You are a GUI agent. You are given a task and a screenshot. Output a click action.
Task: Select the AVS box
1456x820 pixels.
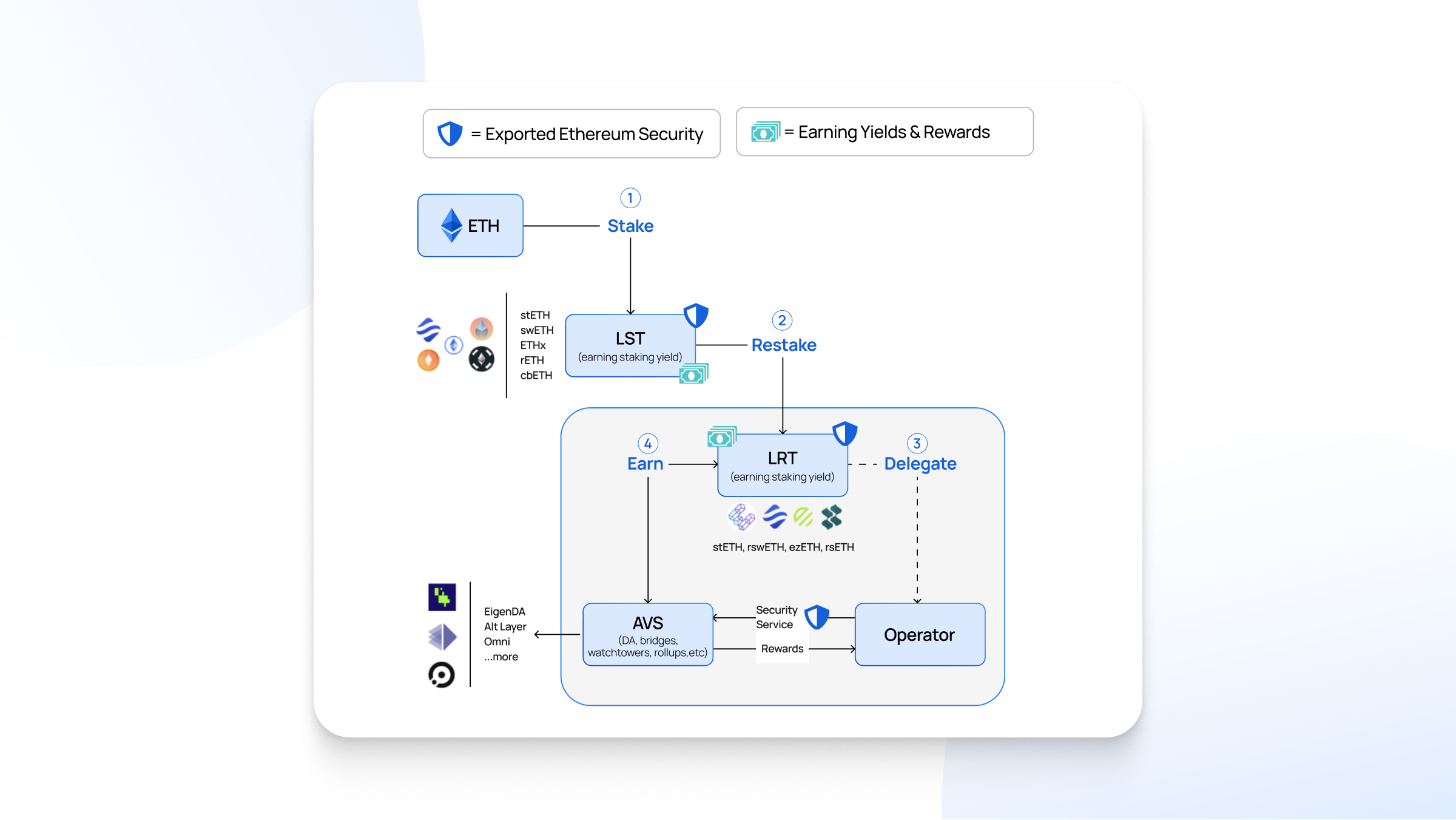click(647, 634)
